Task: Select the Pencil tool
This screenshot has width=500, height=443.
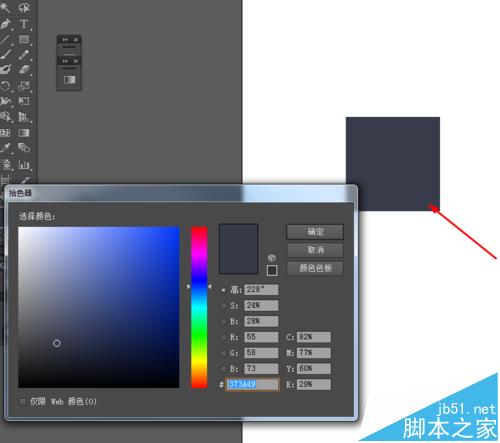Action: [24, 55]
